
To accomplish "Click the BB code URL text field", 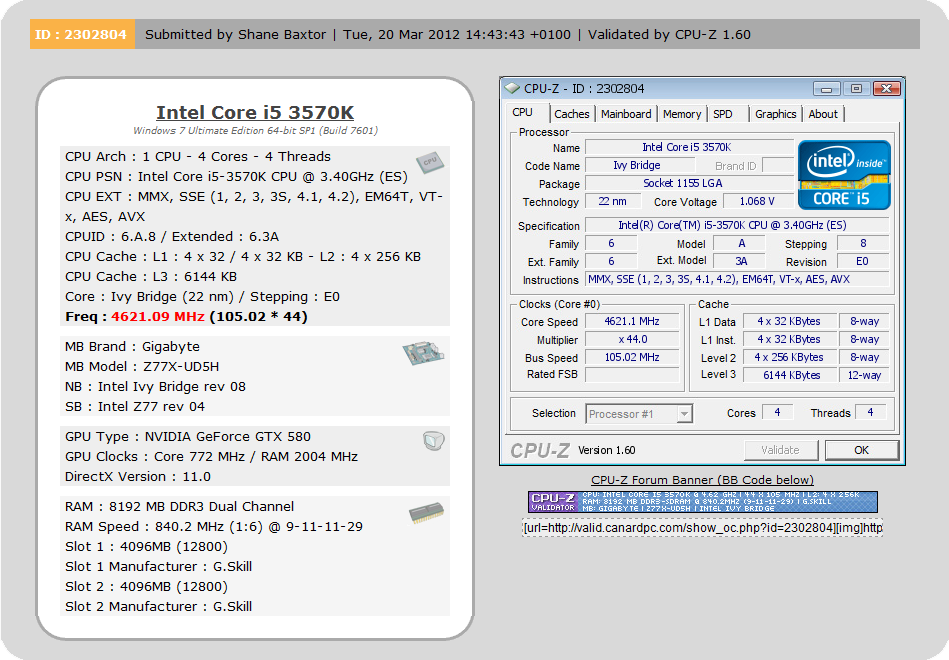I will 703,528.
